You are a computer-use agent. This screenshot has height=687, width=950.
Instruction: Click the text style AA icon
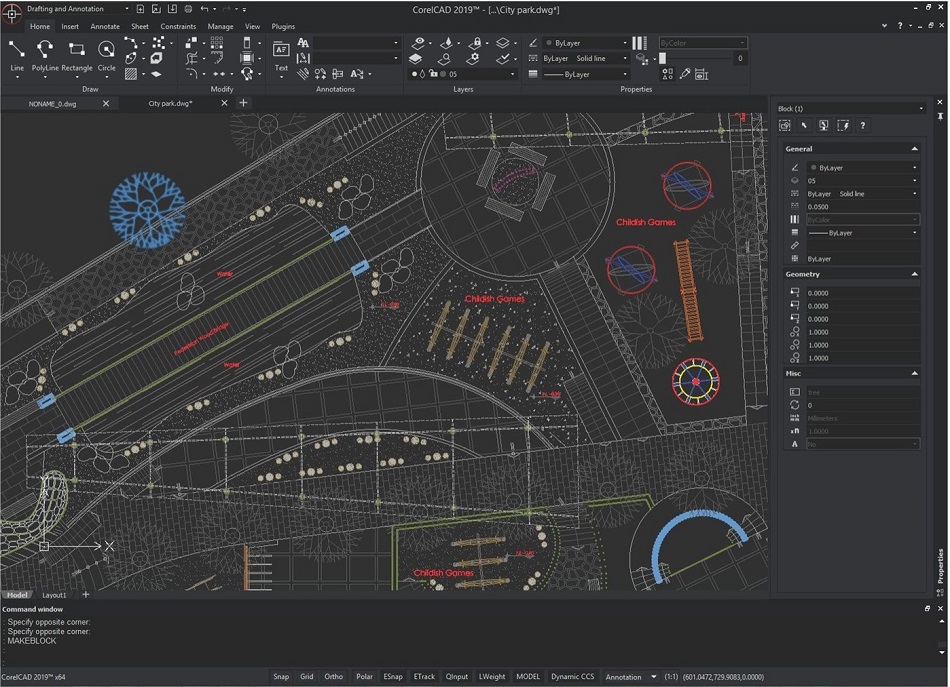(303, 43)
